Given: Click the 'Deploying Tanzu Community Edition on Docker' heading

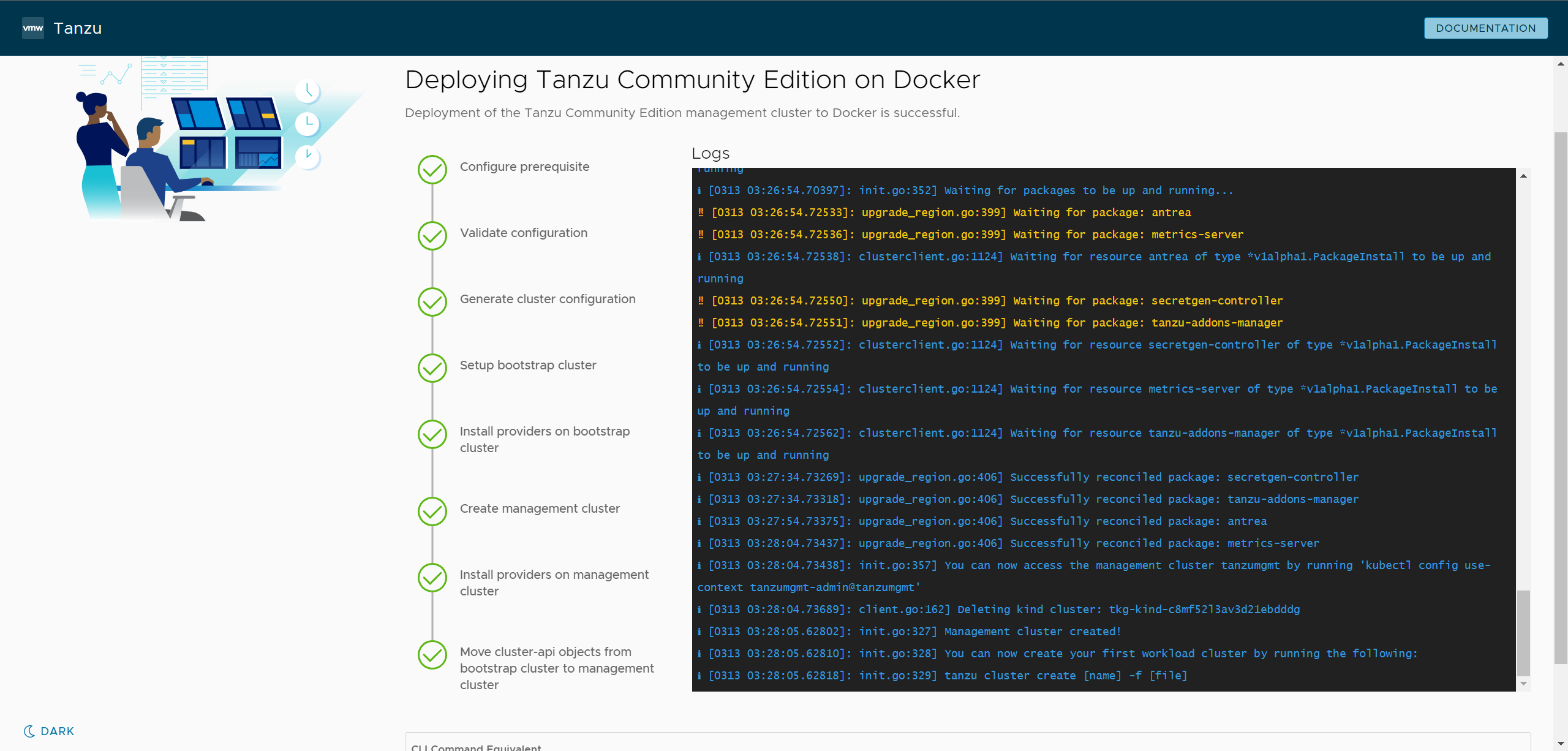Looking at the screenshot, I should point(693,80).
